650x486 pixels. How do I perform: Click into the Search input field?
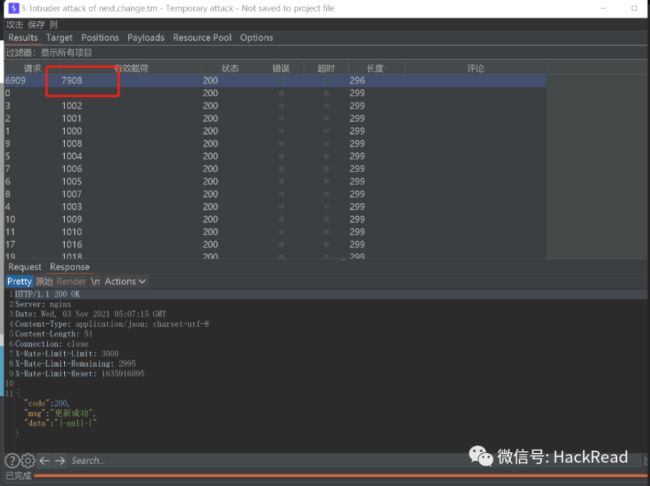pyautogui.click(x=354, y=460)
